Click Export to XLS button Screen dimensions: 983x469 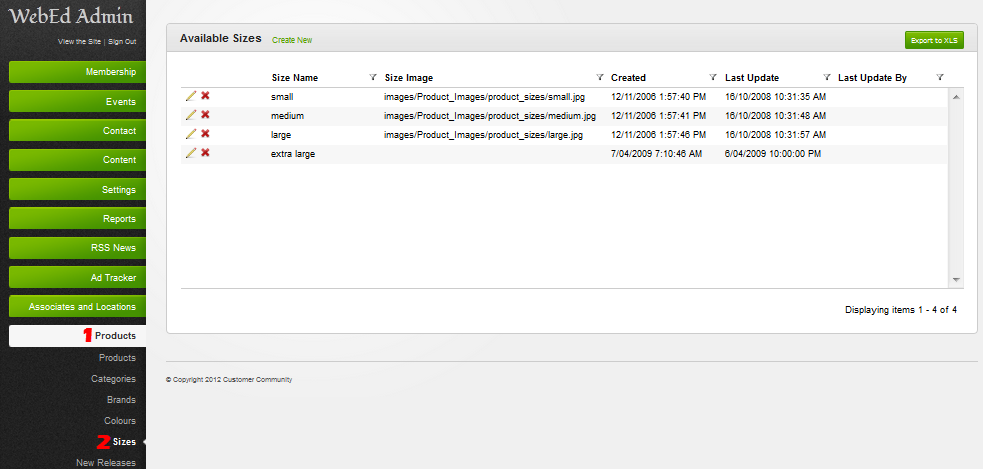[x=934, y=40]
